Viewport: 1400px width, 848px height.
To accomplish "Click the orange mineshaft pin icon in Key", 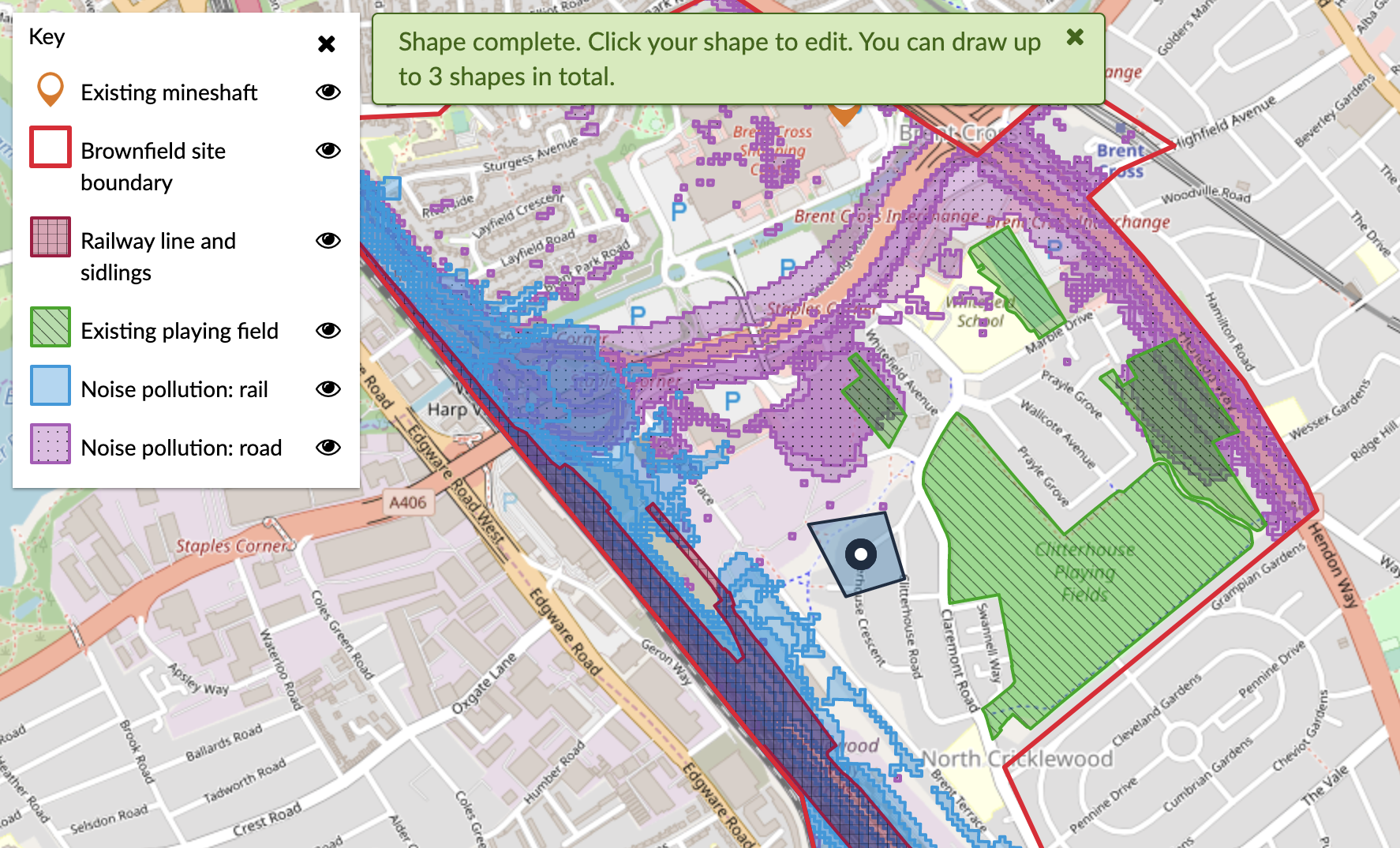I will [51, 90].
